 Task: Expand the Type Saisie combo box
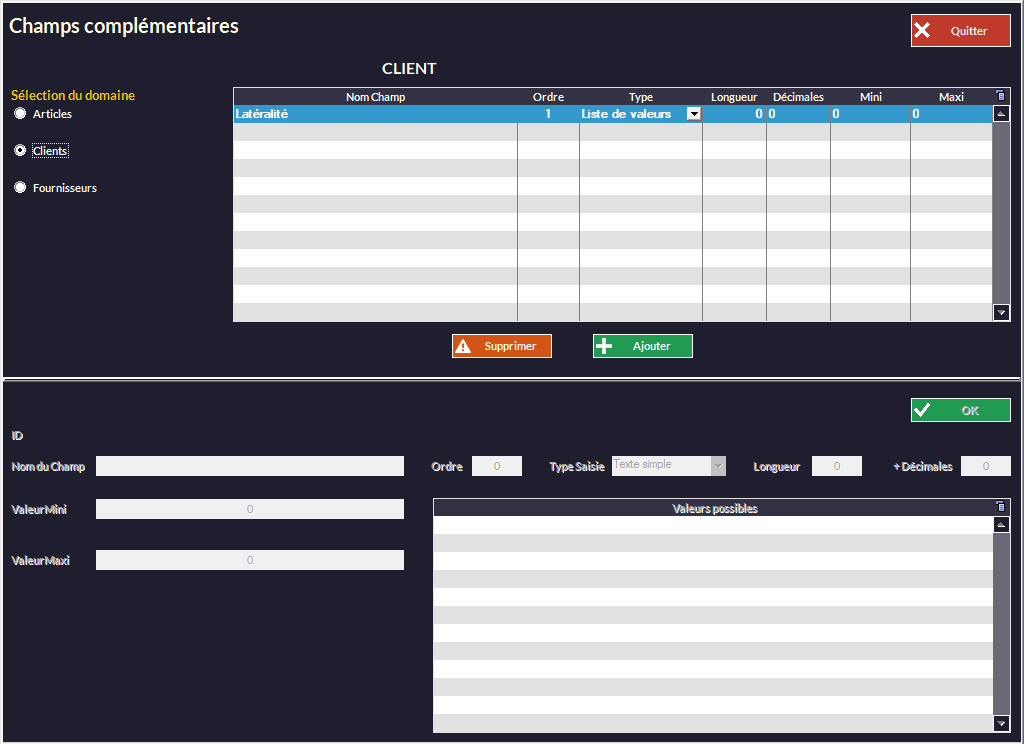coord(718,466)
